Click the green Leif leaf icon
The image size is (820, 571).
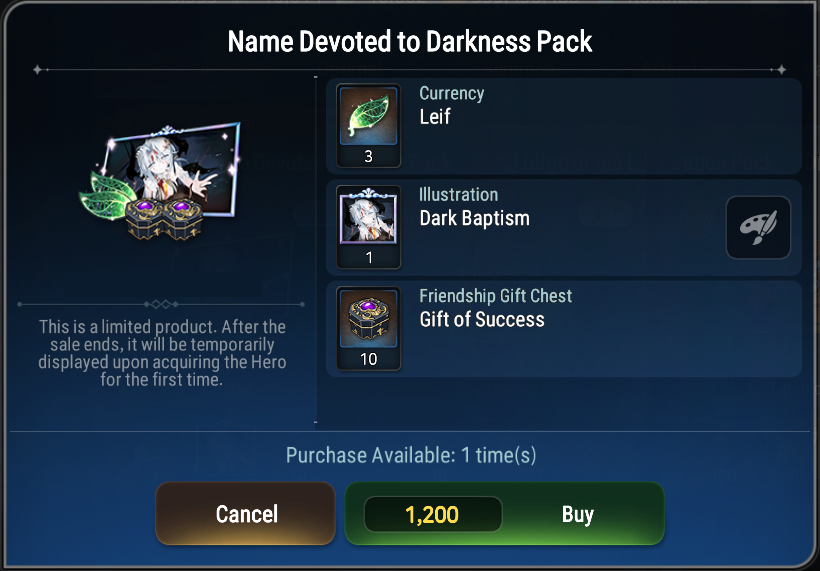(x=369, y=116)
